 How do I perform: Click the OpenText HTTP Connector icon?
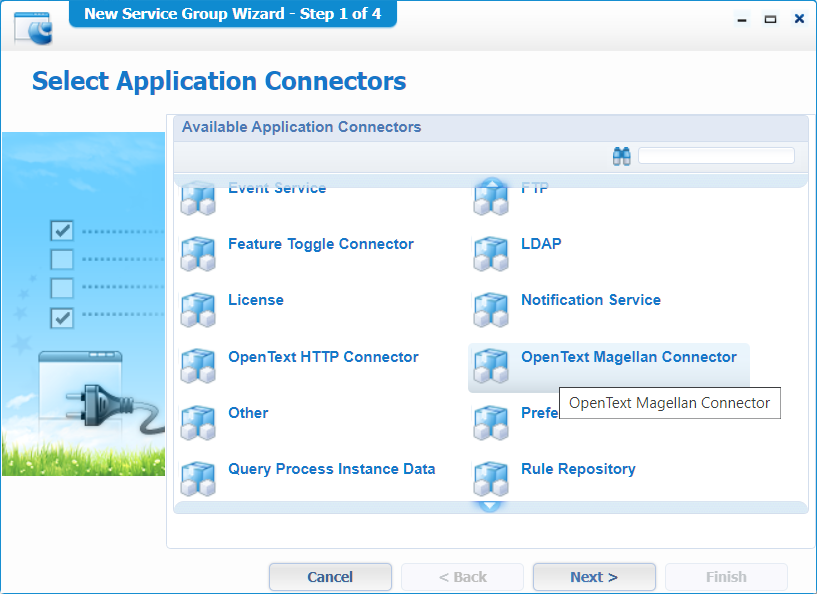tap(198, 367)
